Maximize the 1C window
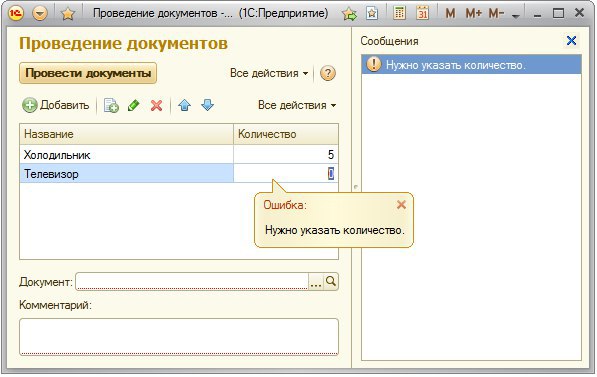 (x=558, y=14)
